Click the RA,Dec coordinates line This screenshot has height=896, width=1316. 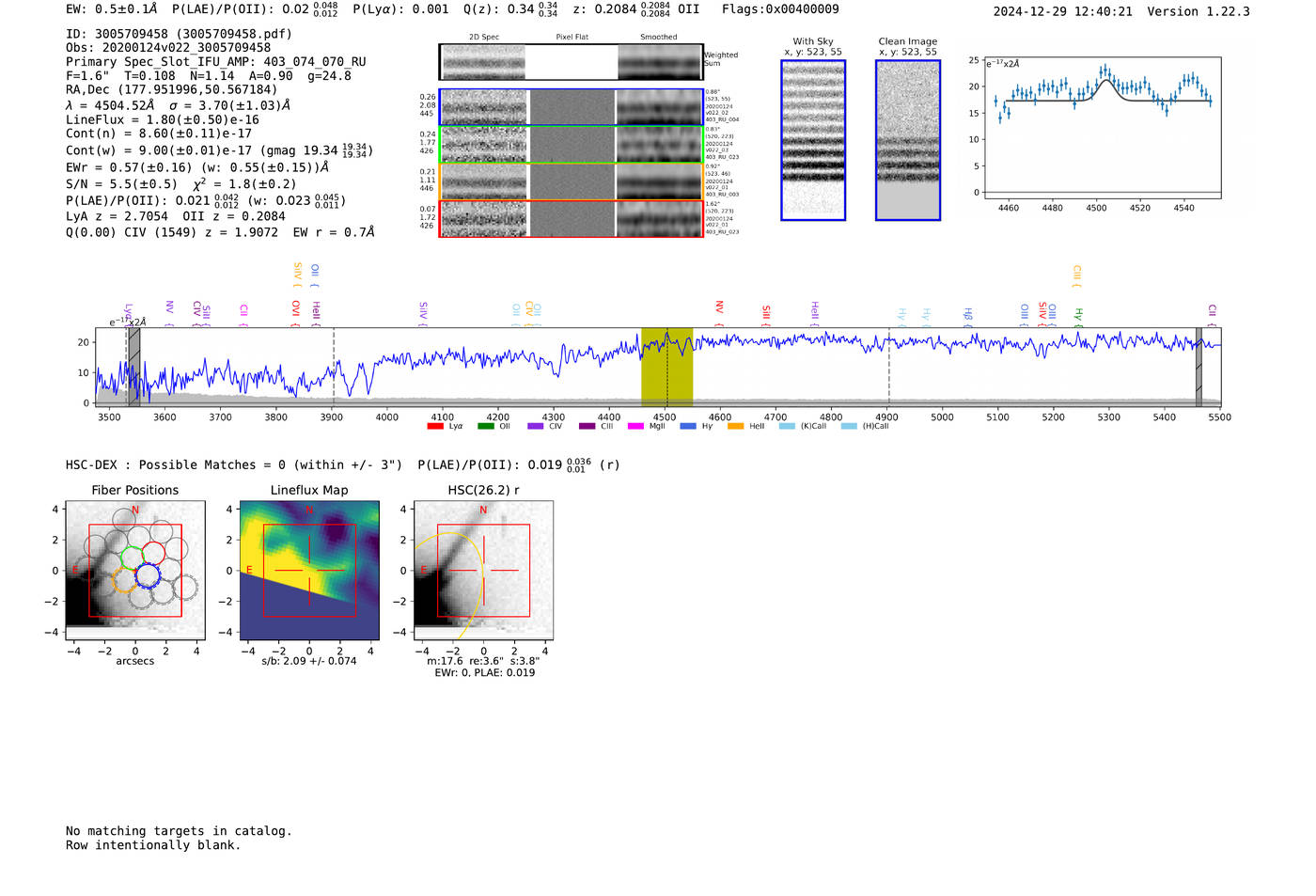tap(172, 90)
